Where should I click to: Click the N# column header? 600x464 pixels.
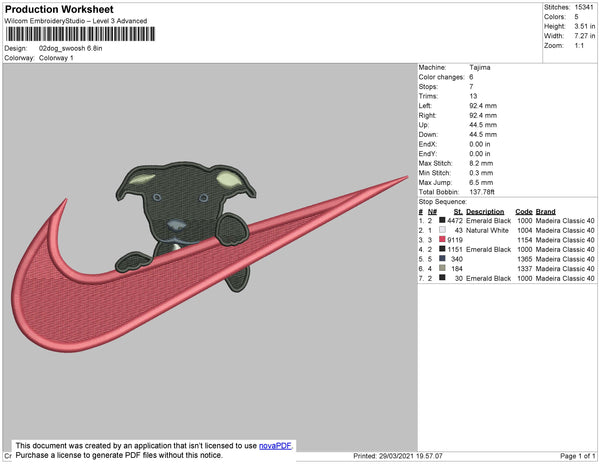coord(432,212)
